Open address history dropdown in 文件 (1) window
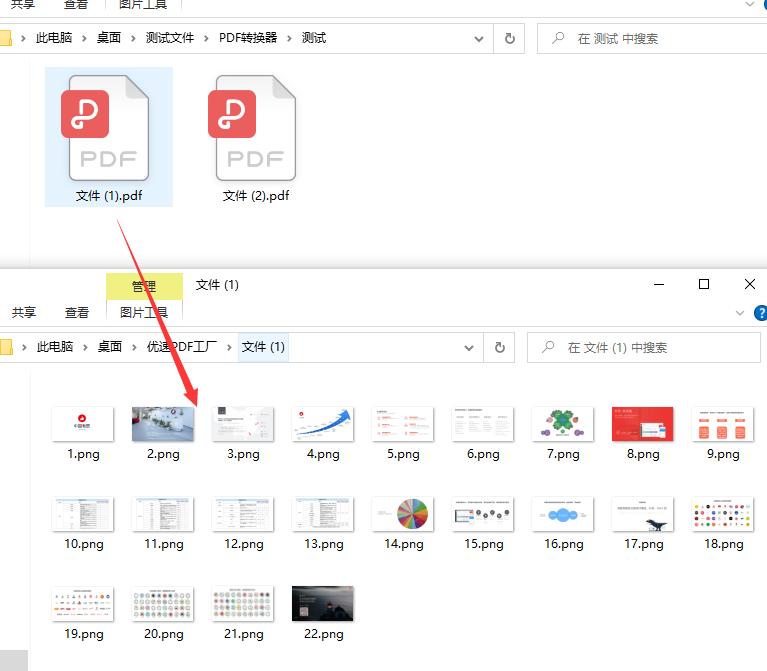Image resolution: width=767 pixels, height=671 pixels. pos(469,348)
